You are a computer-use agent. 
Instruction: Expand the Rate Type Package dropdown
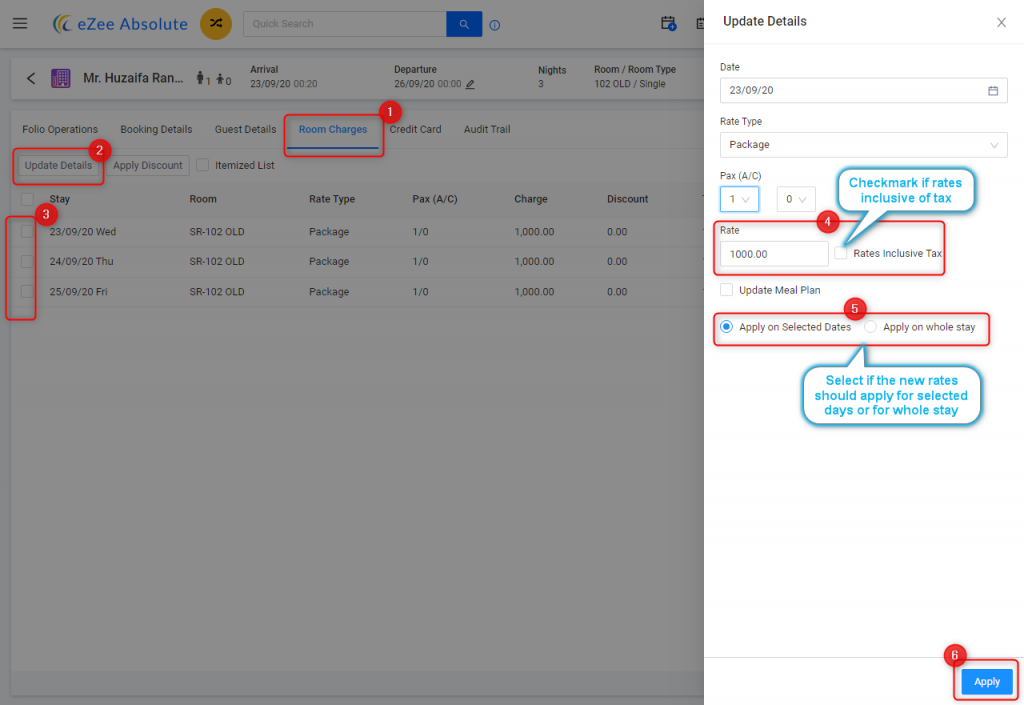[x=863, y=144]
